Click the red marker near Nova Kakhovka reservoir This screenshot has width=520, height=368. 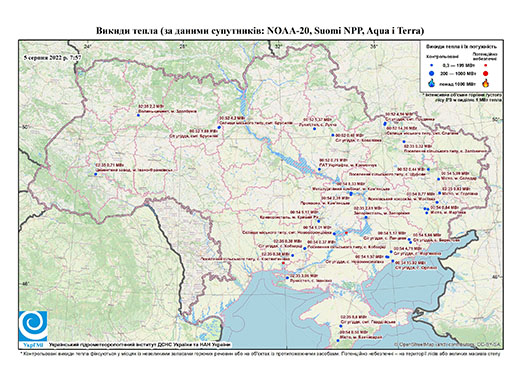click(x=346, y=232)
